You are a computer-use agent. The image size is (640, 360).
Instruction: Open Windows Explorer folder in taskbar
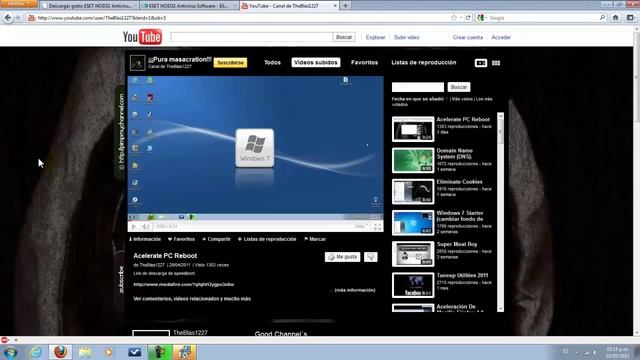tap(85, 352)
